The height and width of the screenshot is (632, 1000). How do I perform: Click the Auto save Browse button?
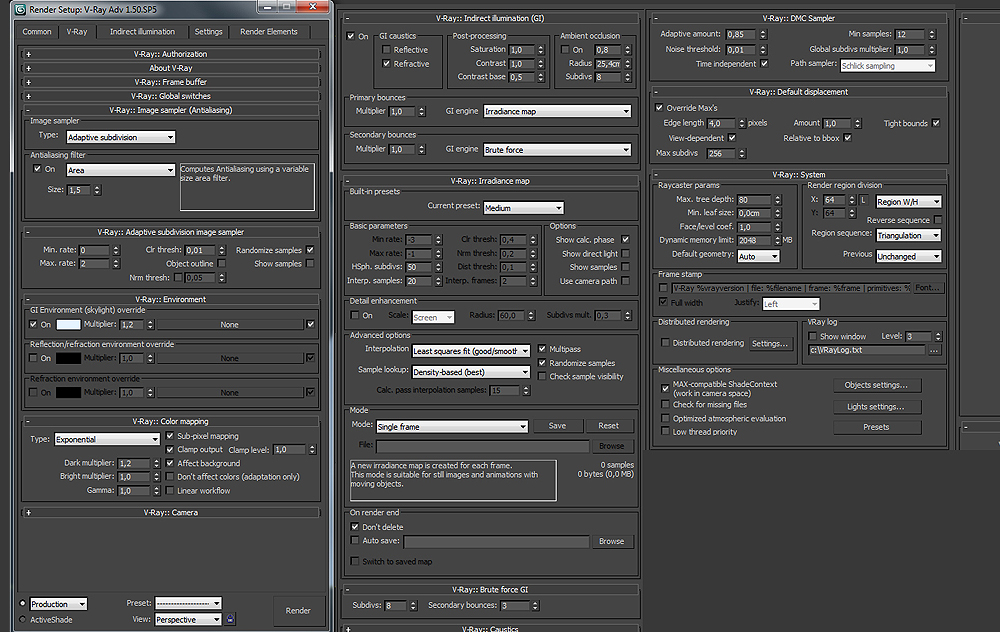point(612,541)
